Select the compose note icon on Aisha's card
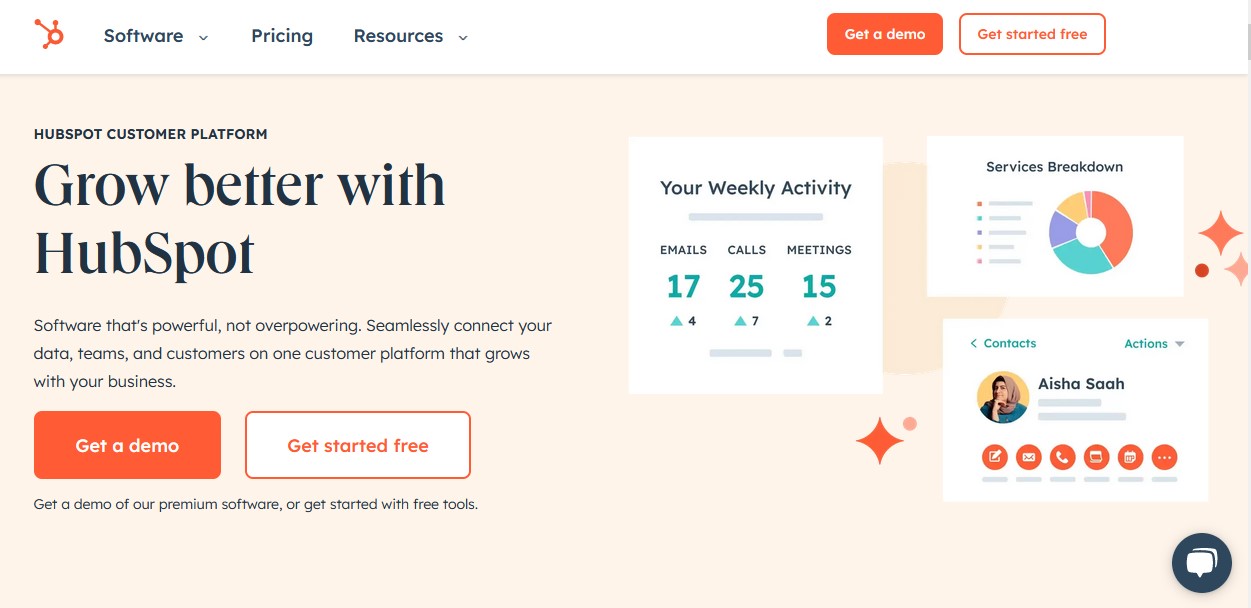This screenshot has height=608, width=1251. (995, 457)
